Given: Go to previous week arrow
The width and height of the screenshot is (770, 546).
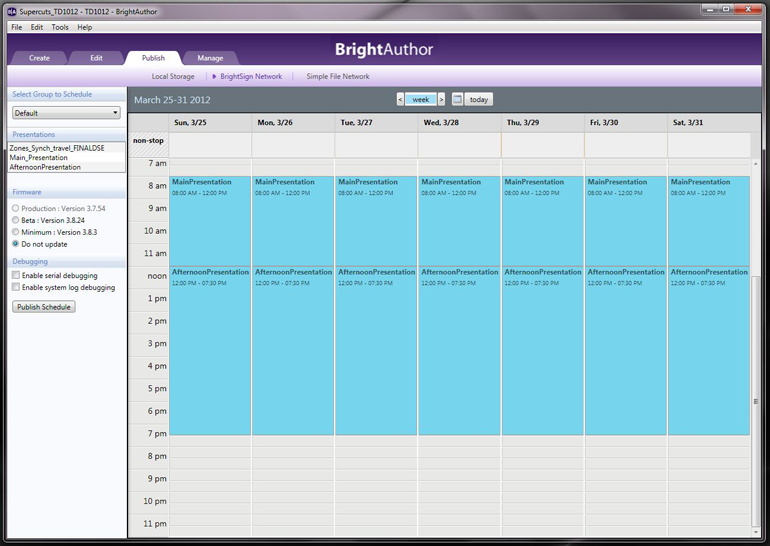Looking at the screenshot, I should pos(400,100).
